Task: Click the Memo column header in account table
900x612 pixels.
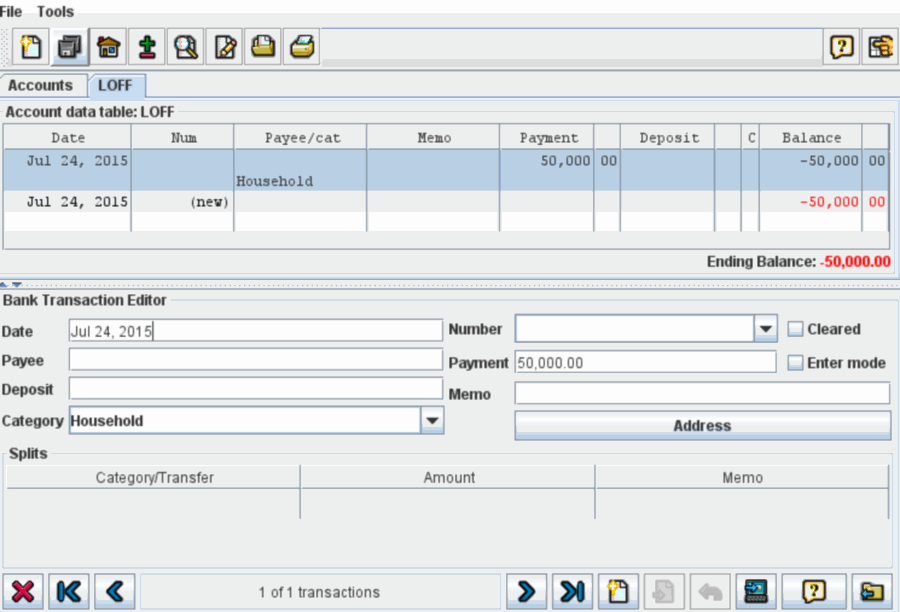Action: click(x=433, y=138)
